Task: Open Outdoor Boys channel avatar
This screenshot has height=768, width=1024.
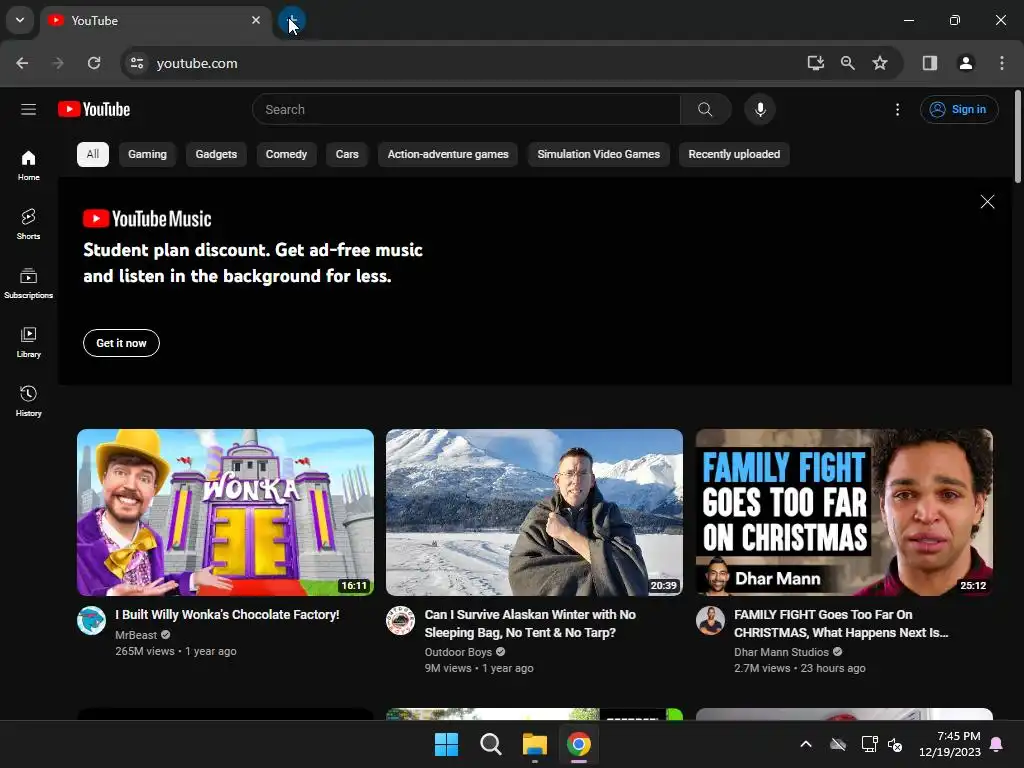Action: [400, 620]
